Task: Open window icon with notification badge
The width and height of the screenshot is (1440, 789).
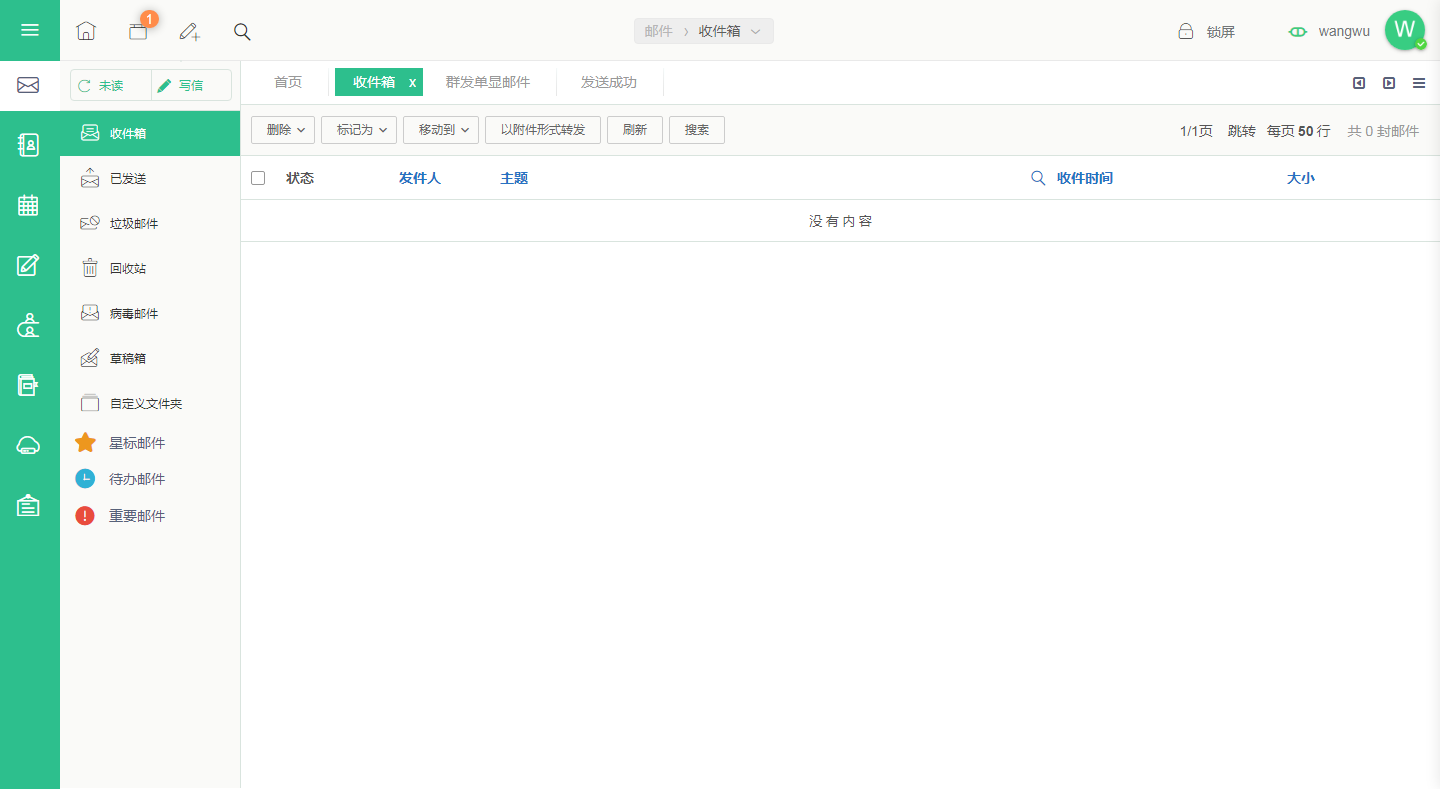Action: pyautogui.click(x=138, y=31)
